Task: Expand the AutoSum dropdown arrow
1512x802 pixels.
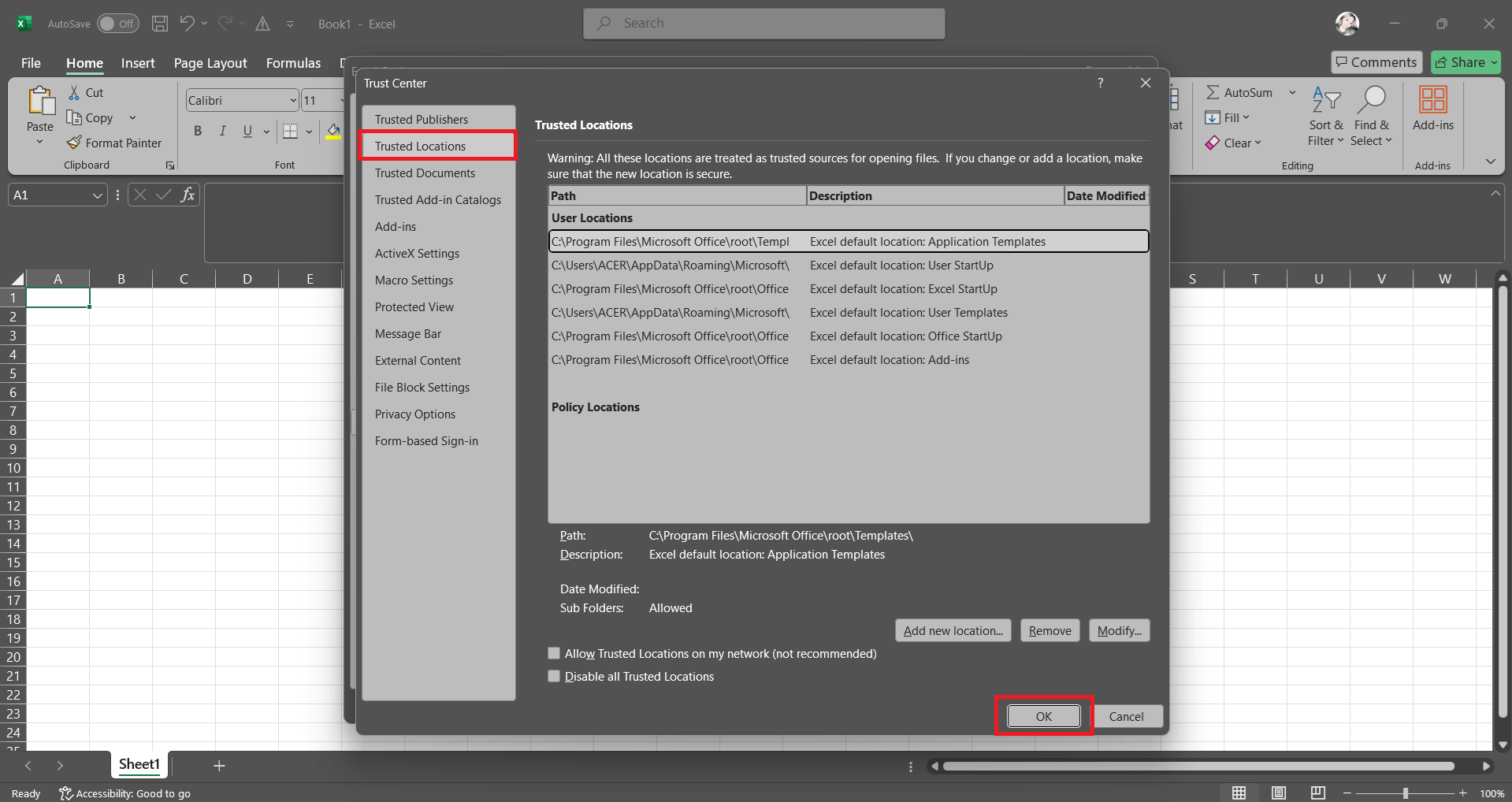Action: [x=1292, y=93]
